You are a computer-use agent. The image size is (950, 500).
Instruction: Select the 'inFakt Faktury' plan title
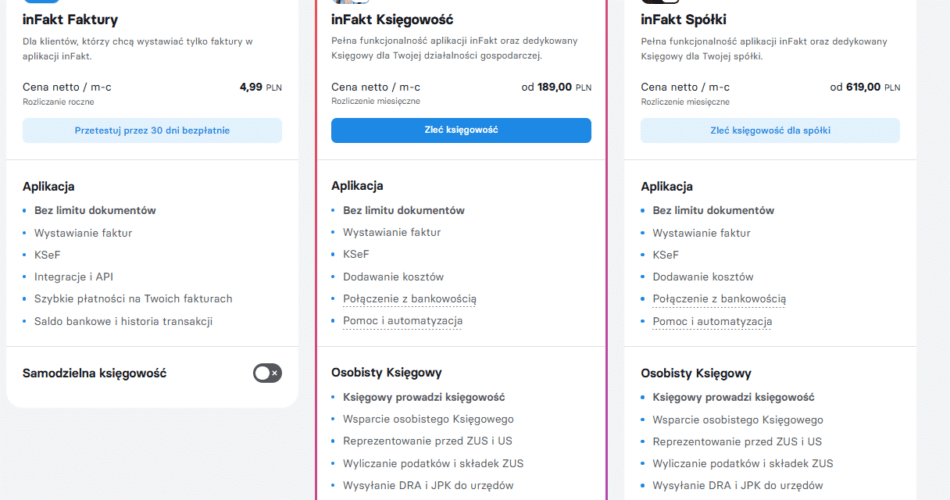click(70, 19)
